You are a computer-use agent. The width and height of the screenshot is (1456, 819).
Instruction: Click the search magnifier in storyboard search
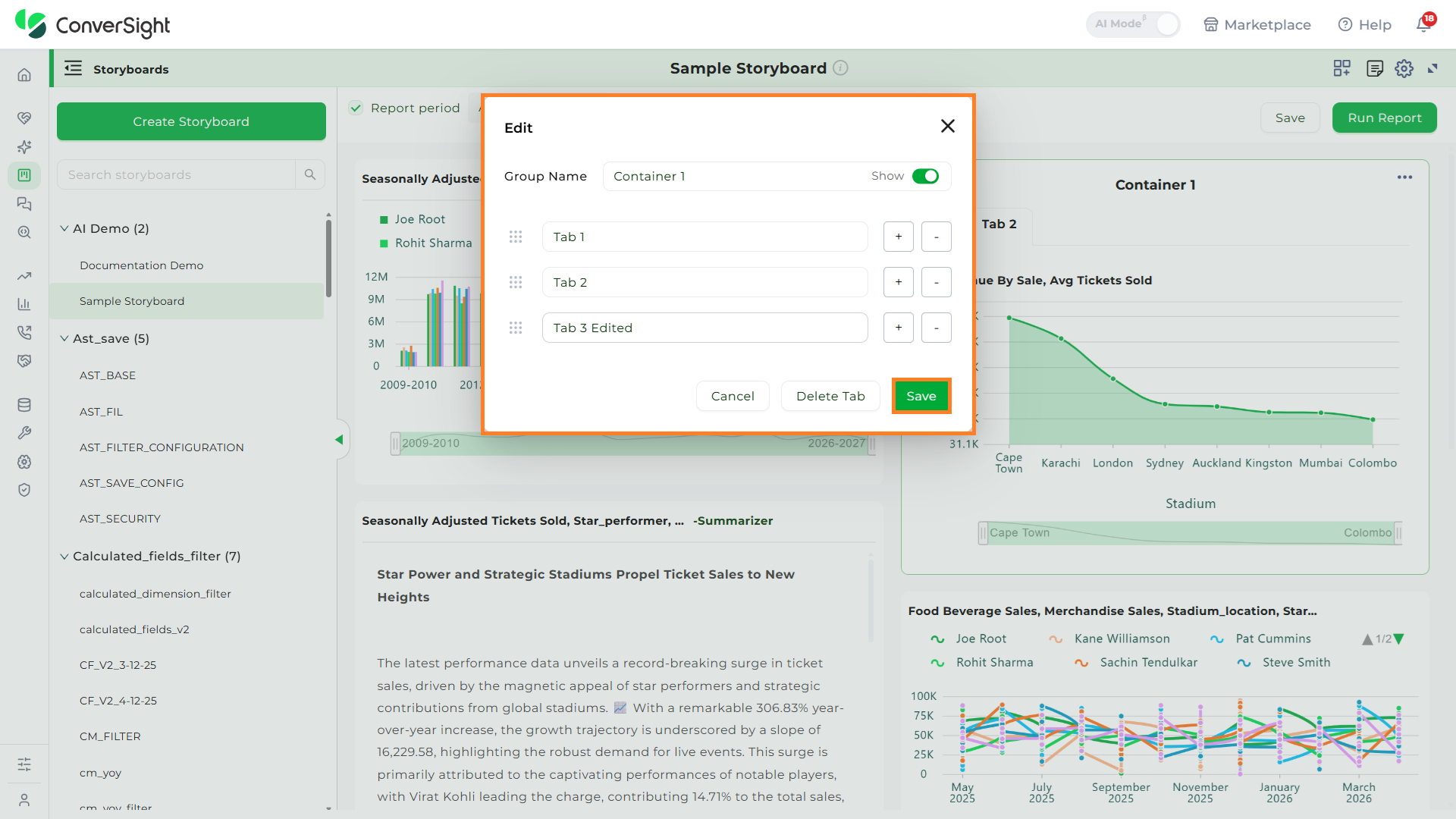pos(310,174)
